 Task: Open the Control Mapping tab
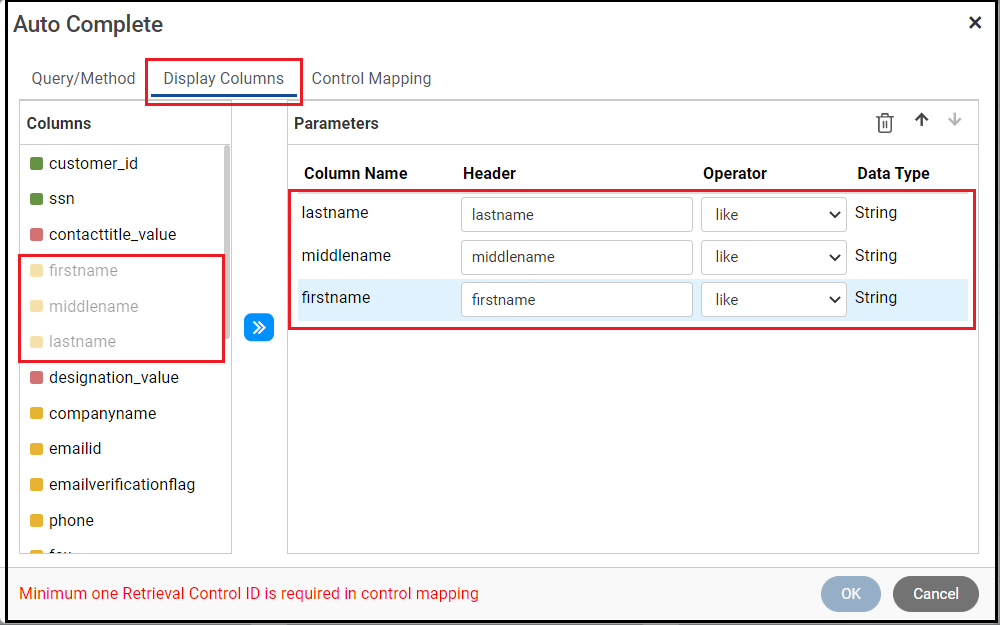(371, 78)
